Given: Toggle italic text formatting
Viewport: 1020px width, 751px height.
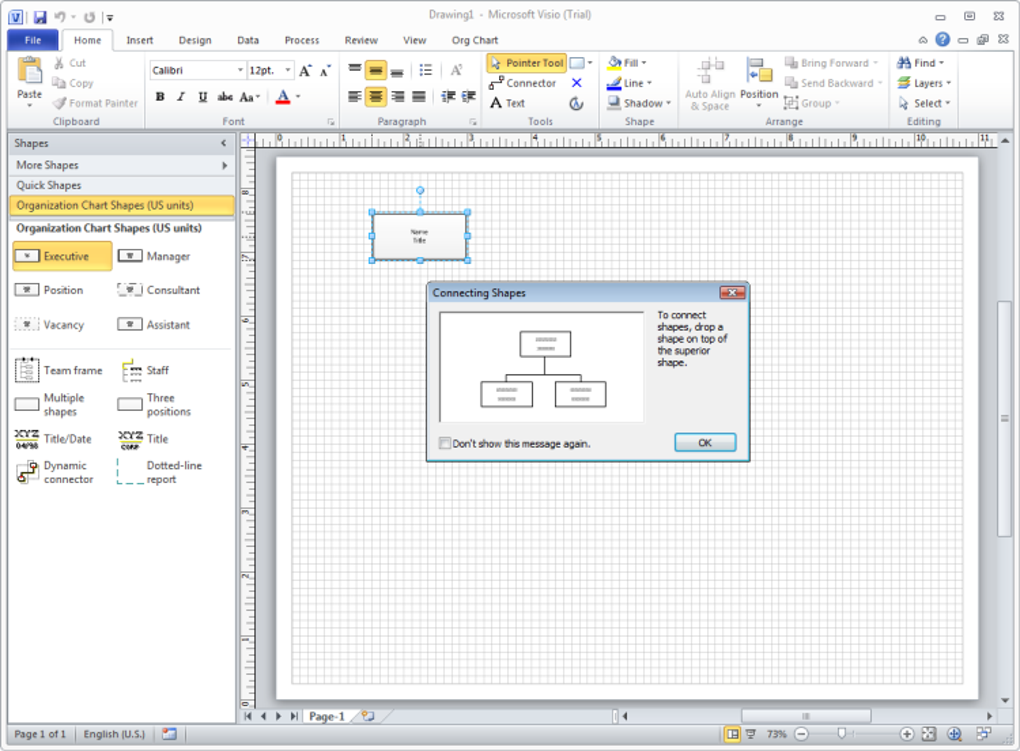Looking at the screenshot, I should point(181,97).
